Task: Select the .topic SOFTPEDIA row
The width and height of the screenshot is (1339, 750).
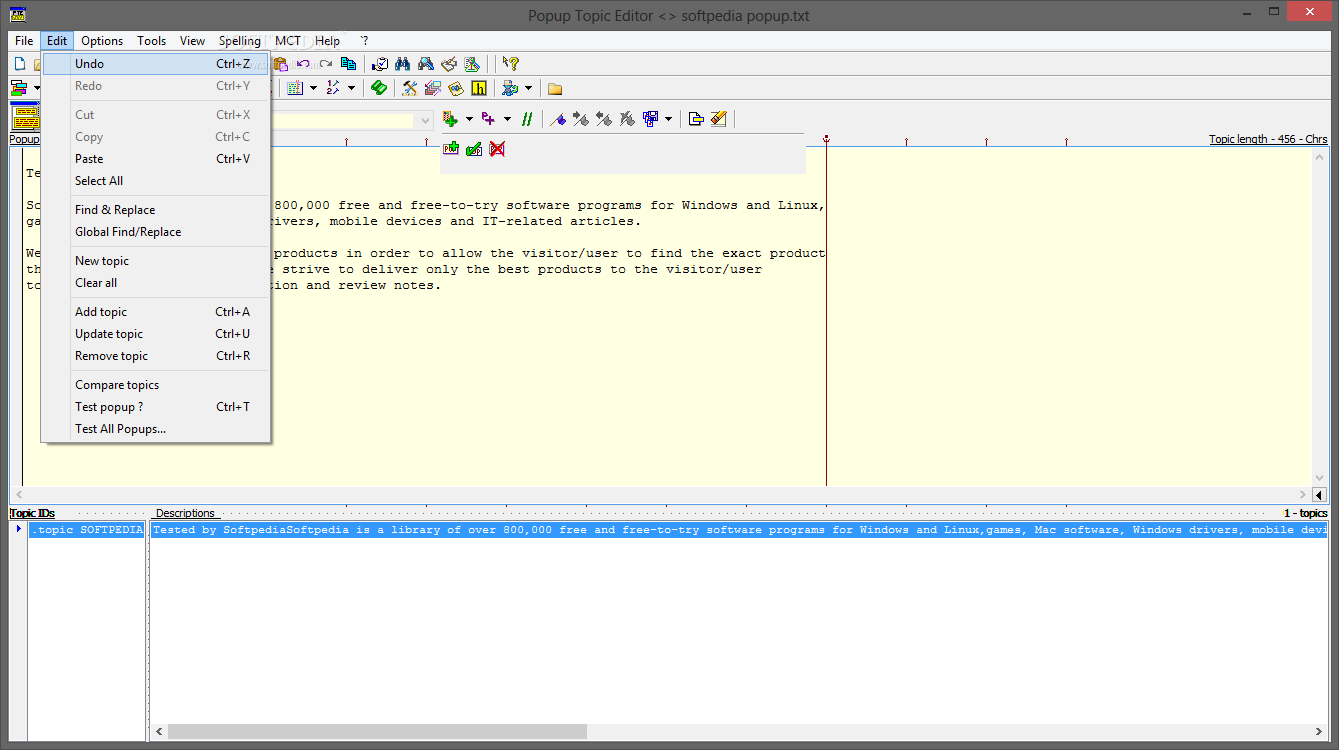Action: pyautogui.click(x=86, y=530)
